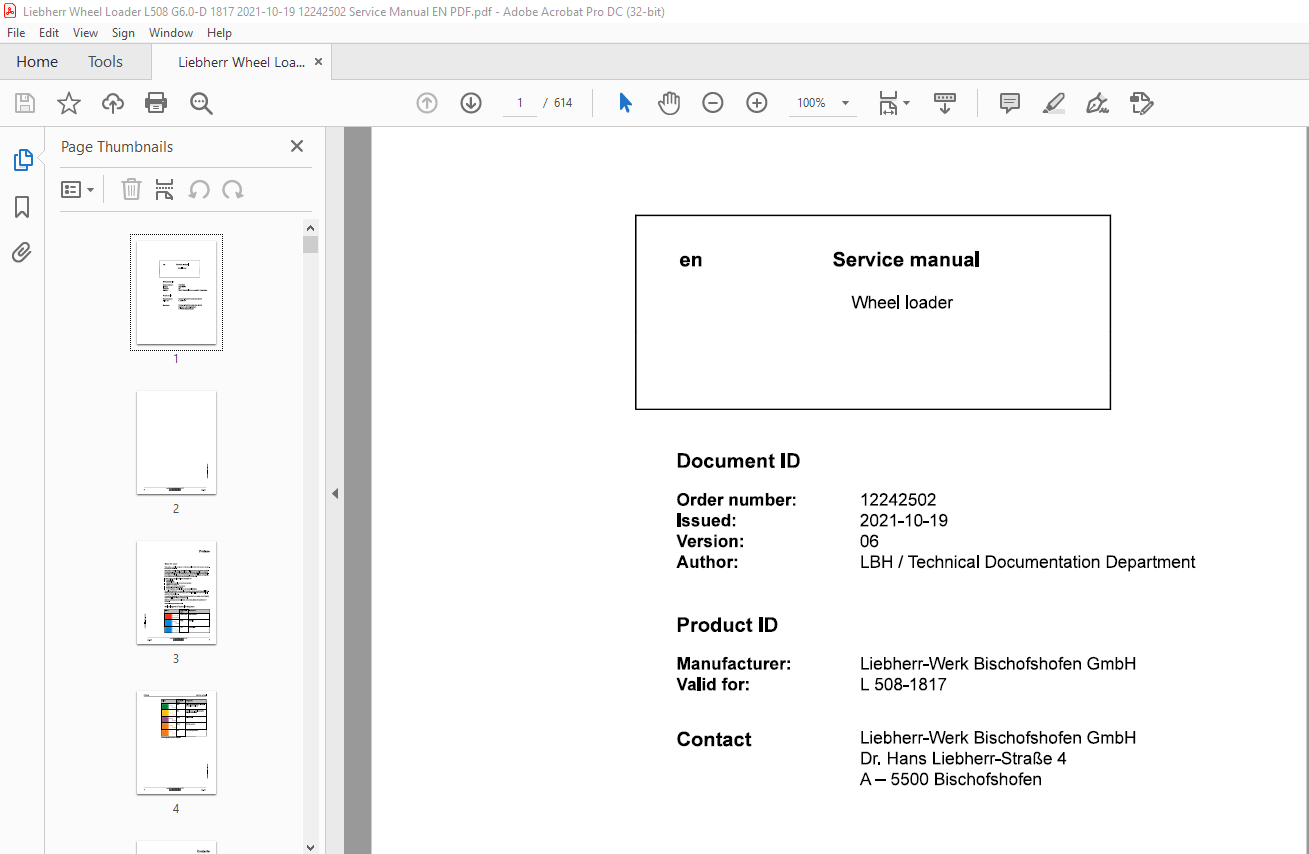
Task: Rotate pages clockwise icon
Action: tap(233, 189)
